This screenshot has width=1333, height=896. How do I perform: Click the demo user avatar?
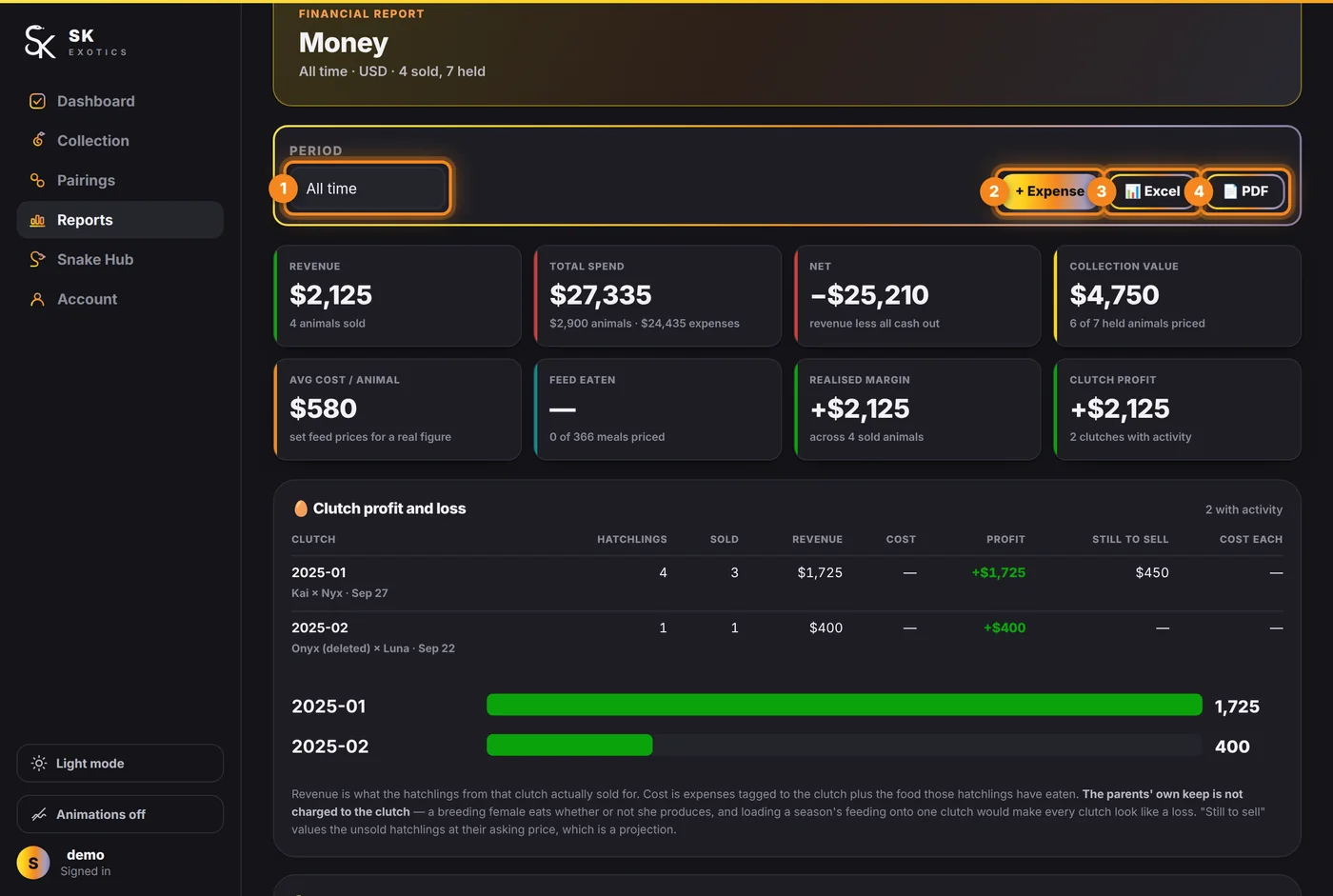coord(33,863)
